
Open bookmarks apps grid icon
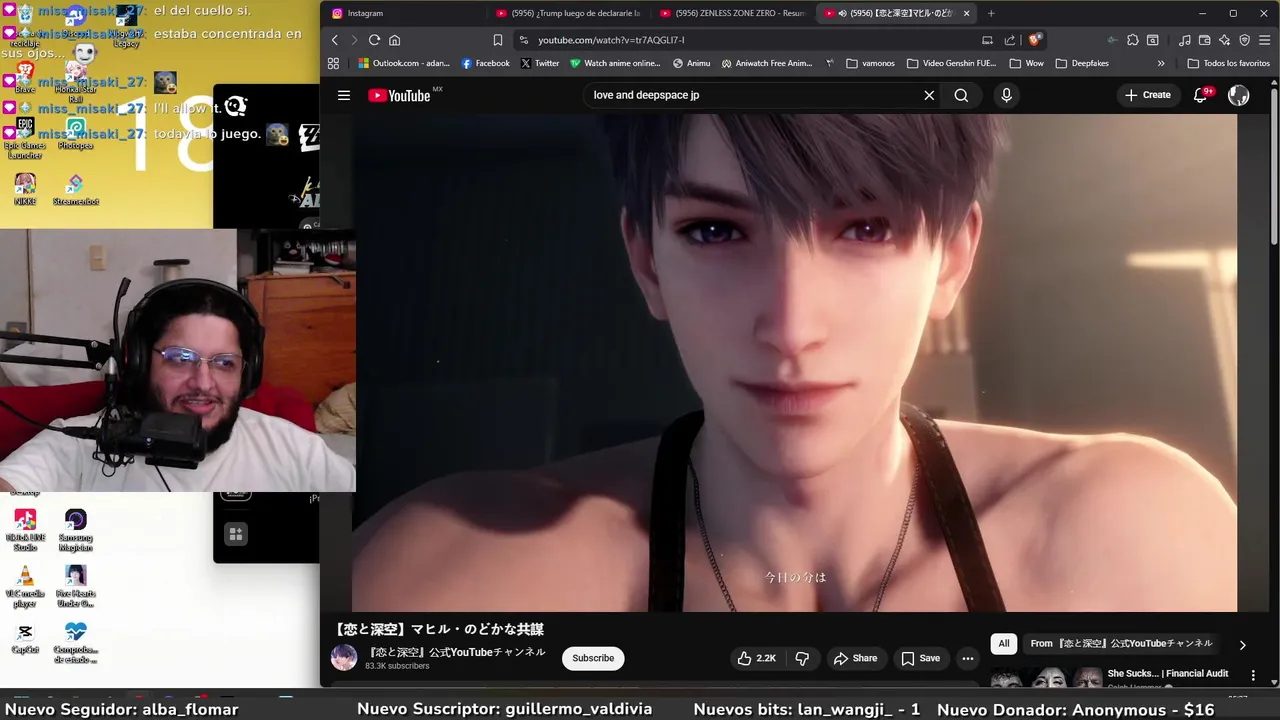(x=333, y=63)
